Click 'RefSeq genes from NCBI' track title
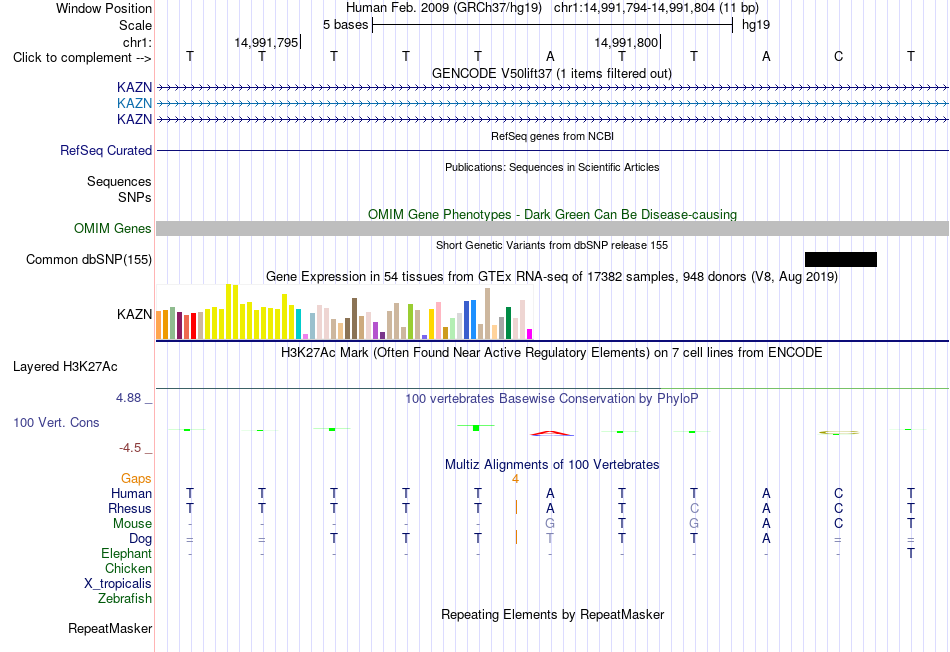Viewport: 950px width, 652px height. coord(552,136)
